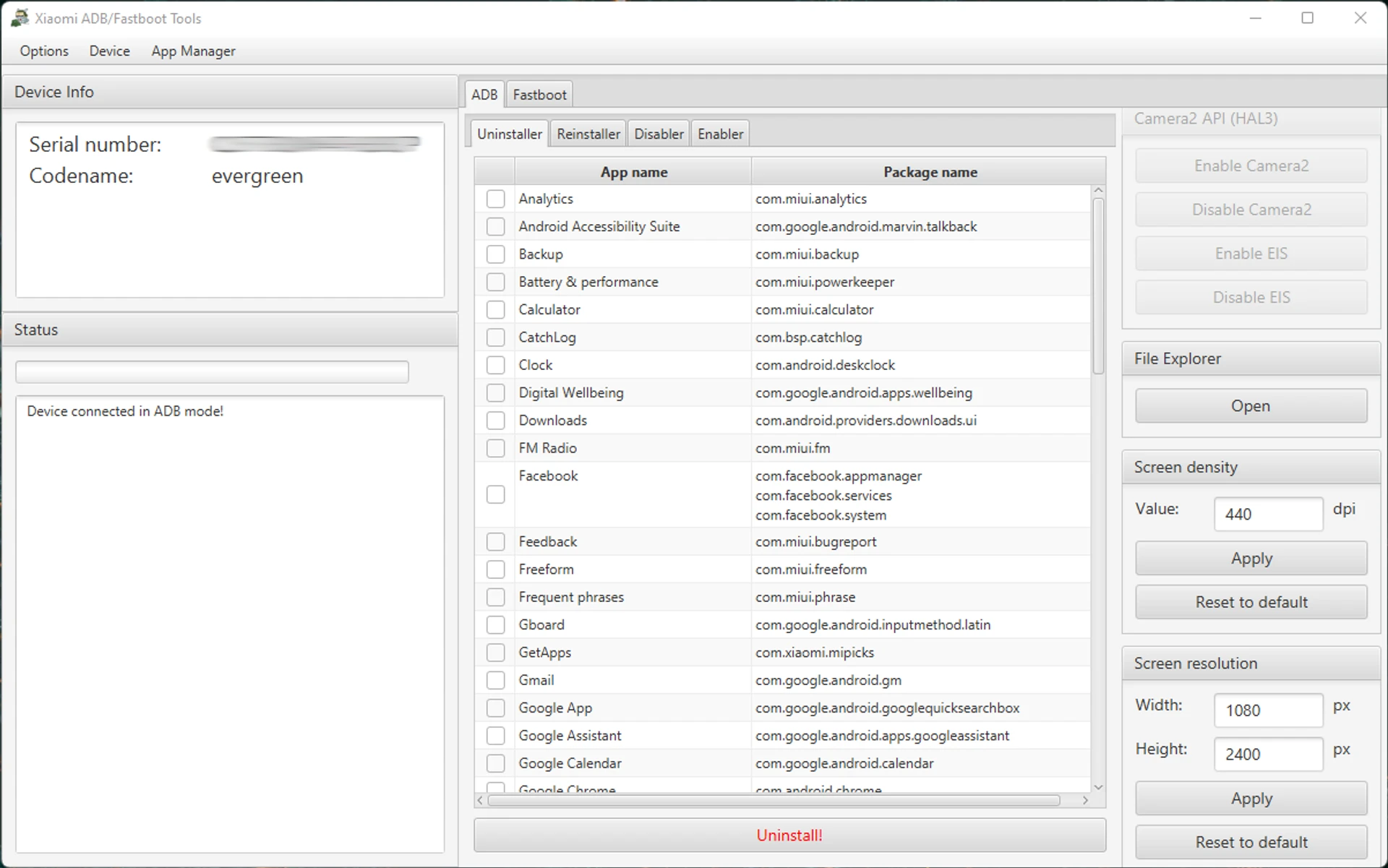Open the File Explorer
Image resolution: width=1388 pixels, height=868 pixels.
[1251, 406]
